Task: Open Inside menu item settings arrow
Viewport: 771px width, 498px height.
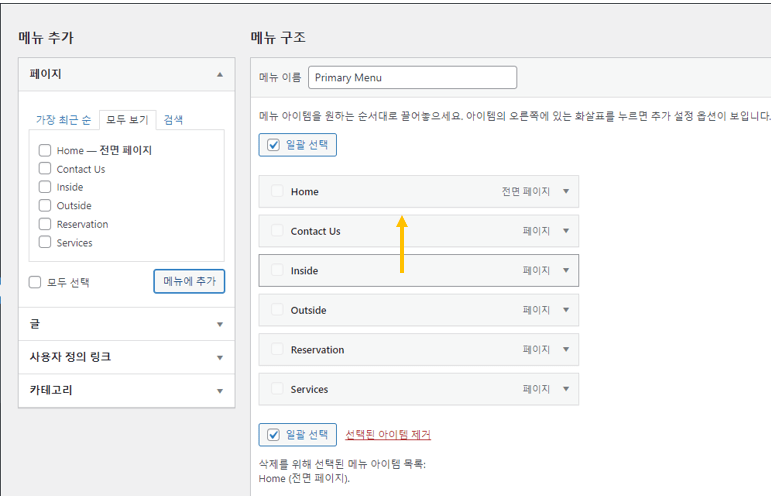Action: (566, 270)
